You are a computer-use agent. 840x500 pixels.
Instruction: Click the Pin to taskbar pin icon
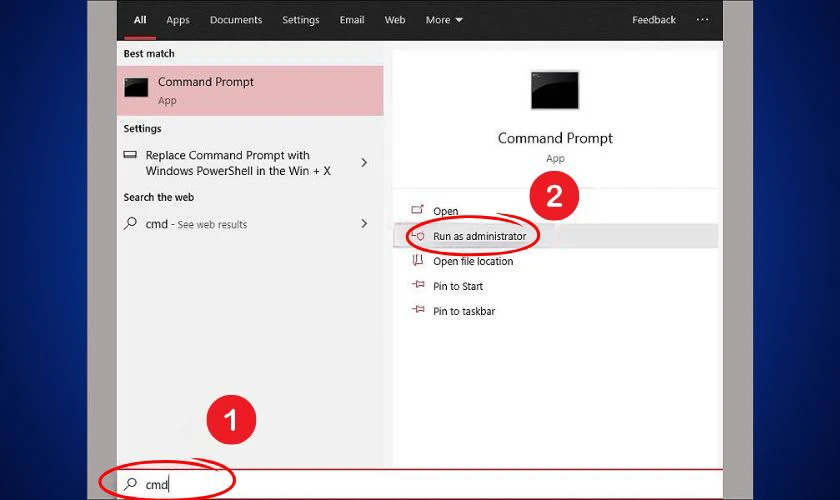click(x=418, y=310)
